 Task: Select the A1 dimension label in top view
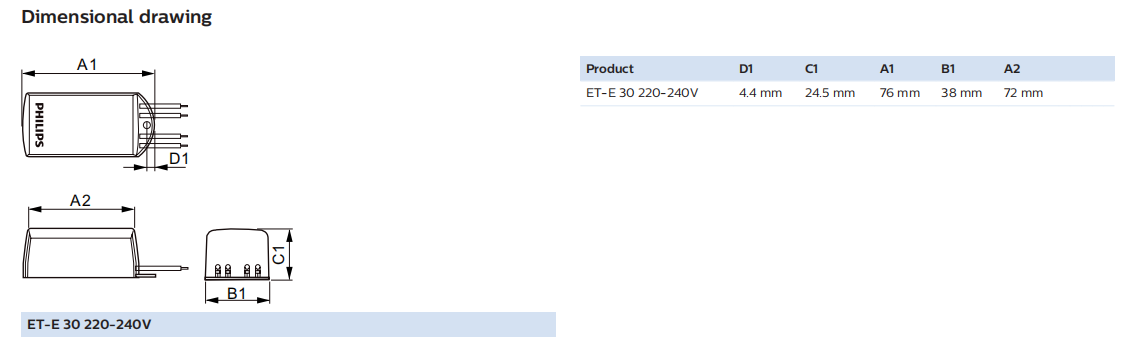[x=87, y=65]
